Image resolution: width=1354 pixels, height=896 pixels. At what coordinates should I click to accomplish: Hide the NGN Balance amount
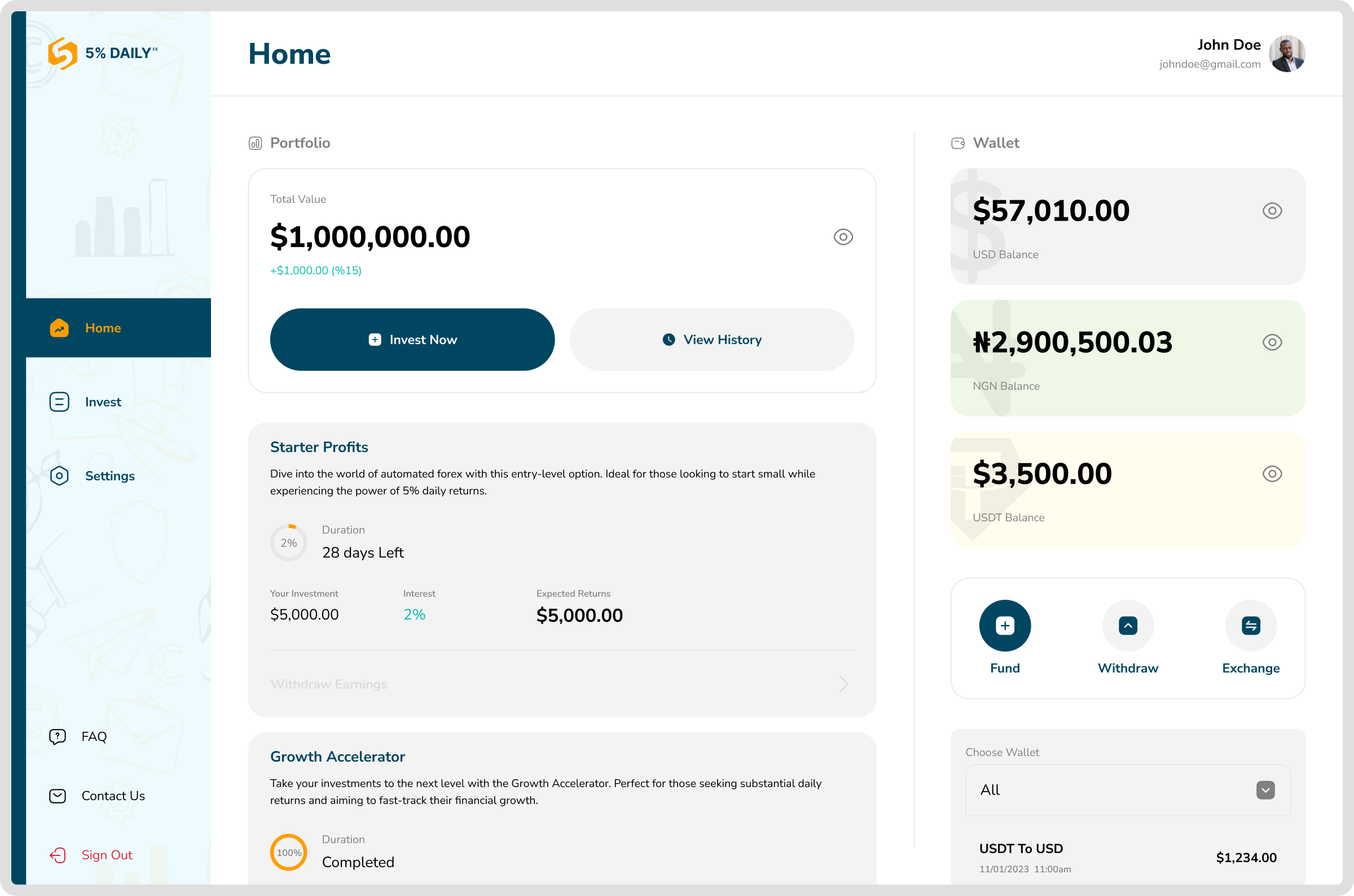pyautogui.click(x=1272, y=342)
